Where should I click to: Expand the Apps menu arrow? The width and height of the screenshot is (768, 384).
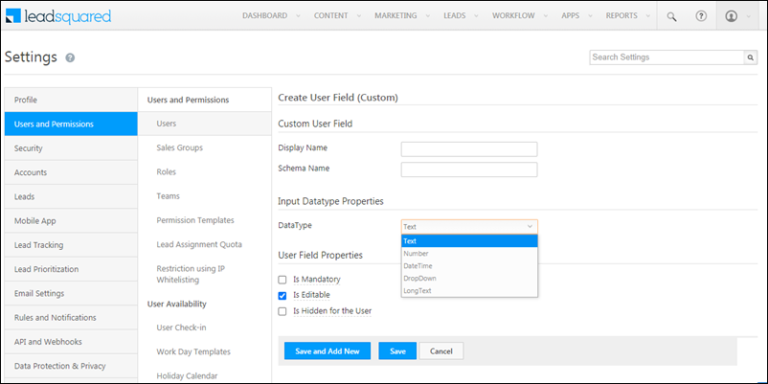point(590,16)
